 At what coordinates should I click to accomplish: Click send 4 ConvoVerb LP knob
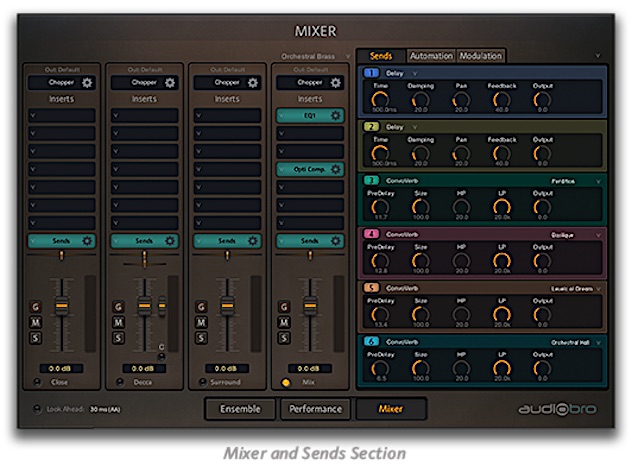[x=502, y=261]
